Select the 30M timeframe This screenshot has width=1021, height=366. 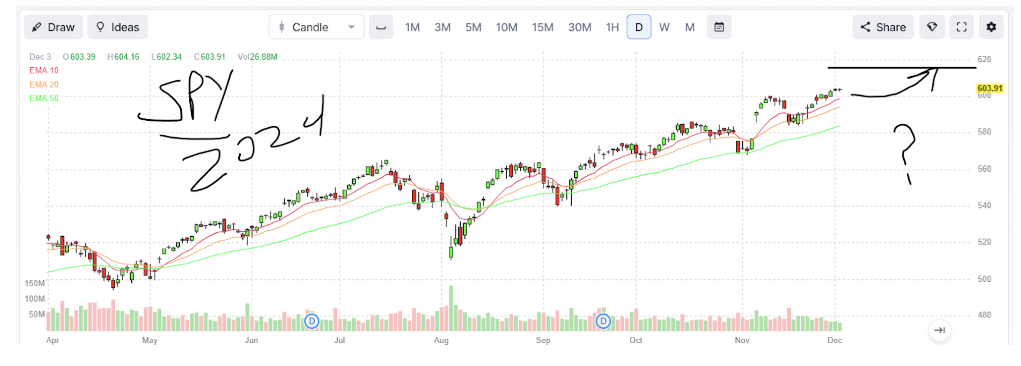[580, 27]
